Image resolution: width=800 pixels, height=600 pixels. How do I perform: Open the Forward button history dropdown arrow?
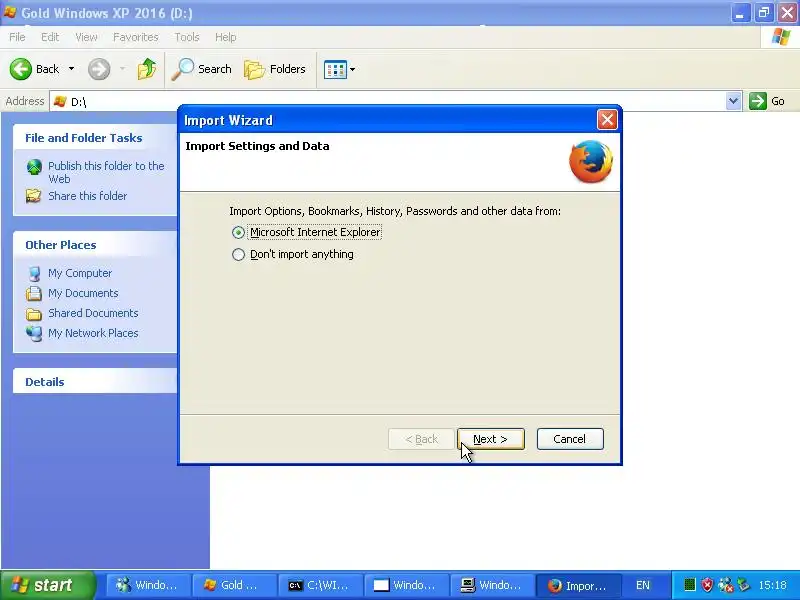coord(122,69)
